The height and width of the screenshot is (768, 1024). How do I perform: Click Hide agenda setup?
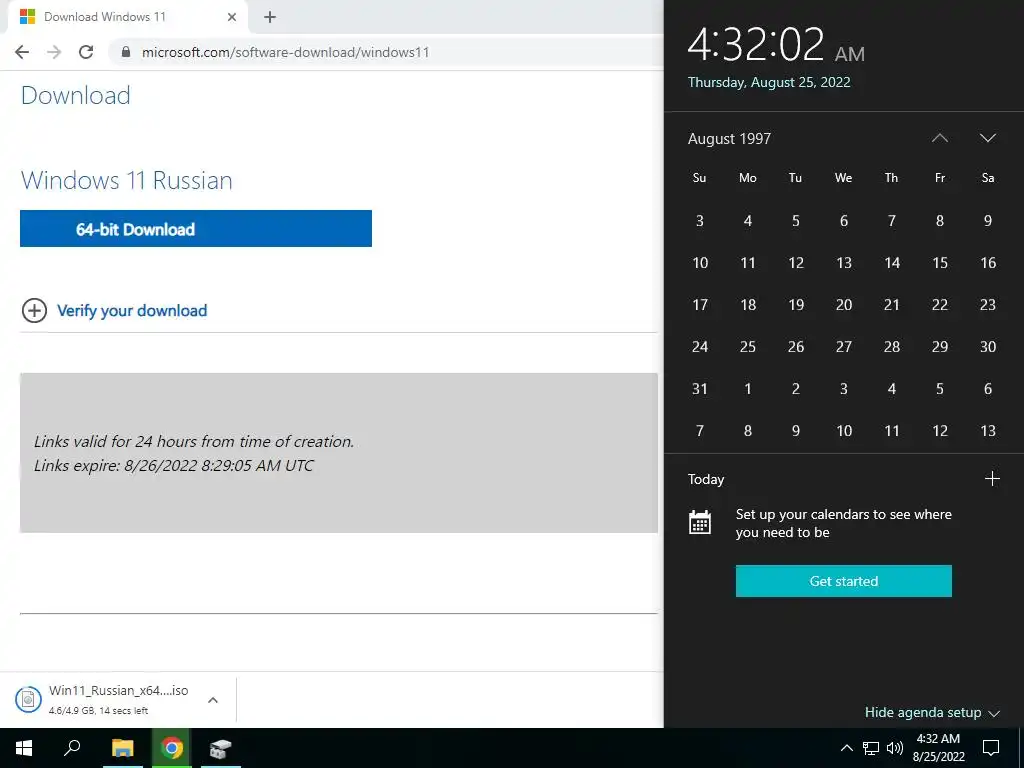(932, 712)
